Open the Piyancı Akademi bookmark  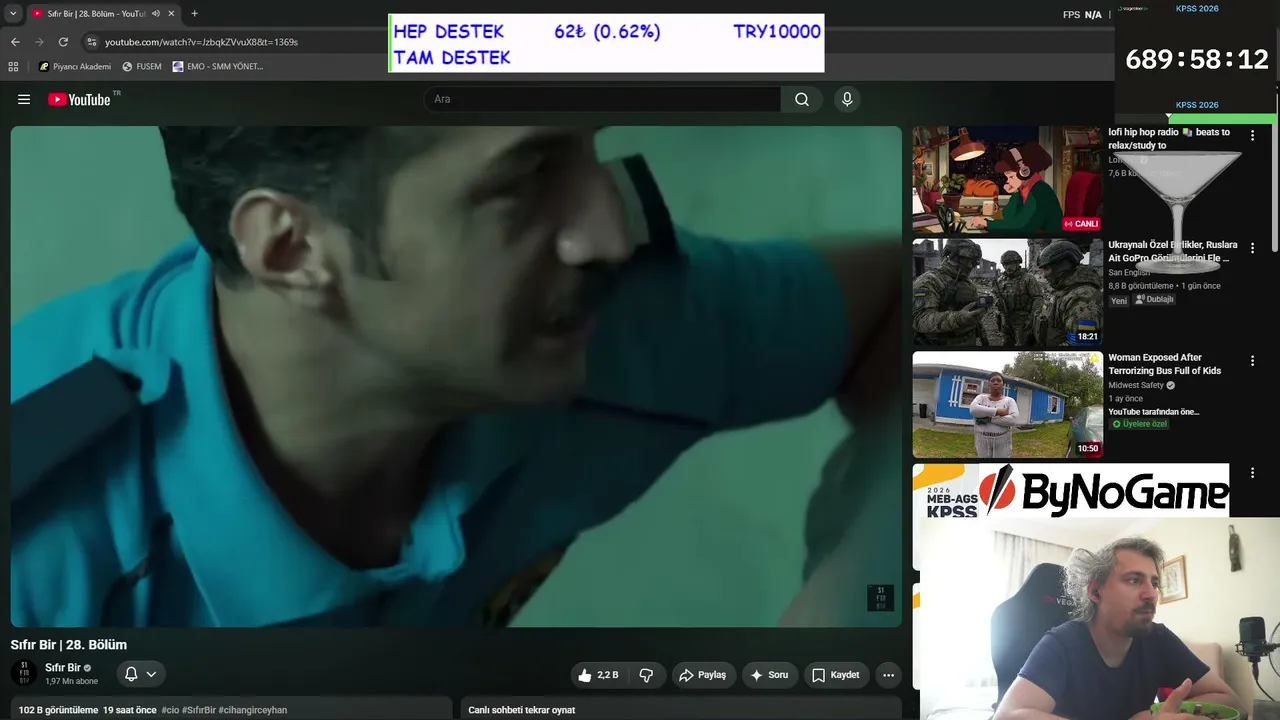click(75, 67)
